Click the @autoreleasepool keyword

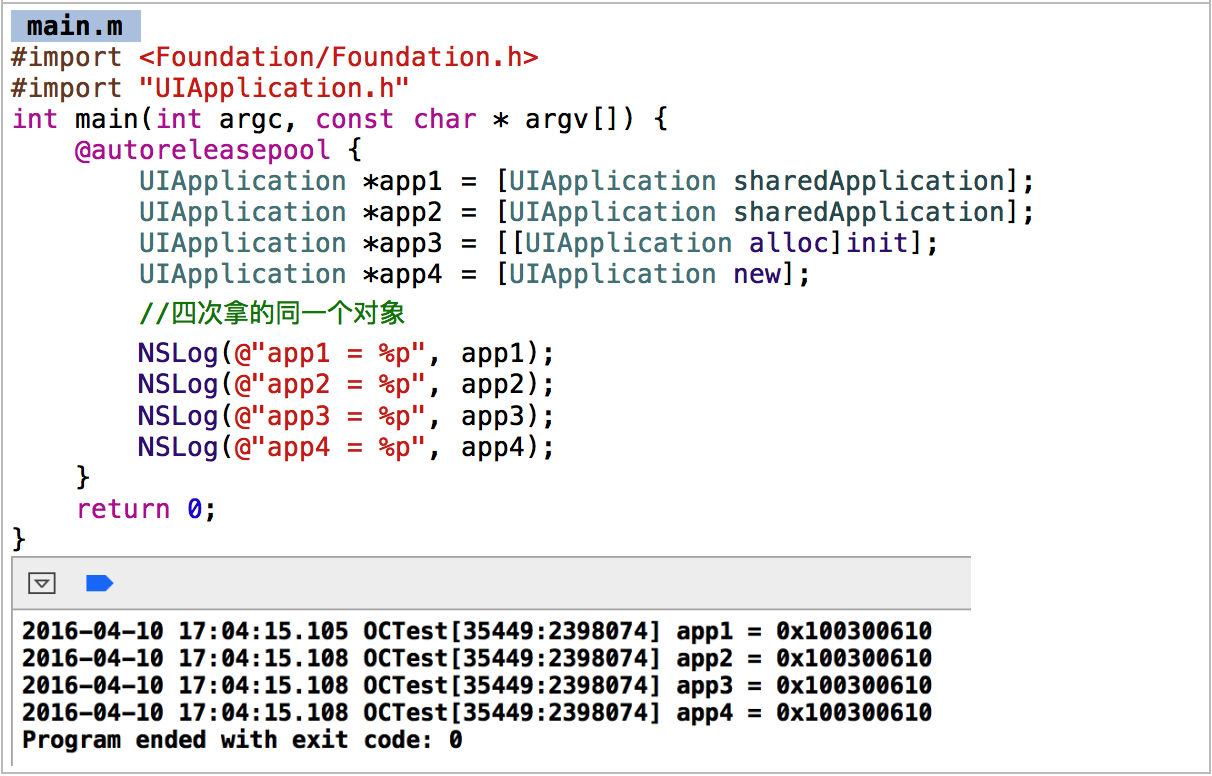[203, 150]
